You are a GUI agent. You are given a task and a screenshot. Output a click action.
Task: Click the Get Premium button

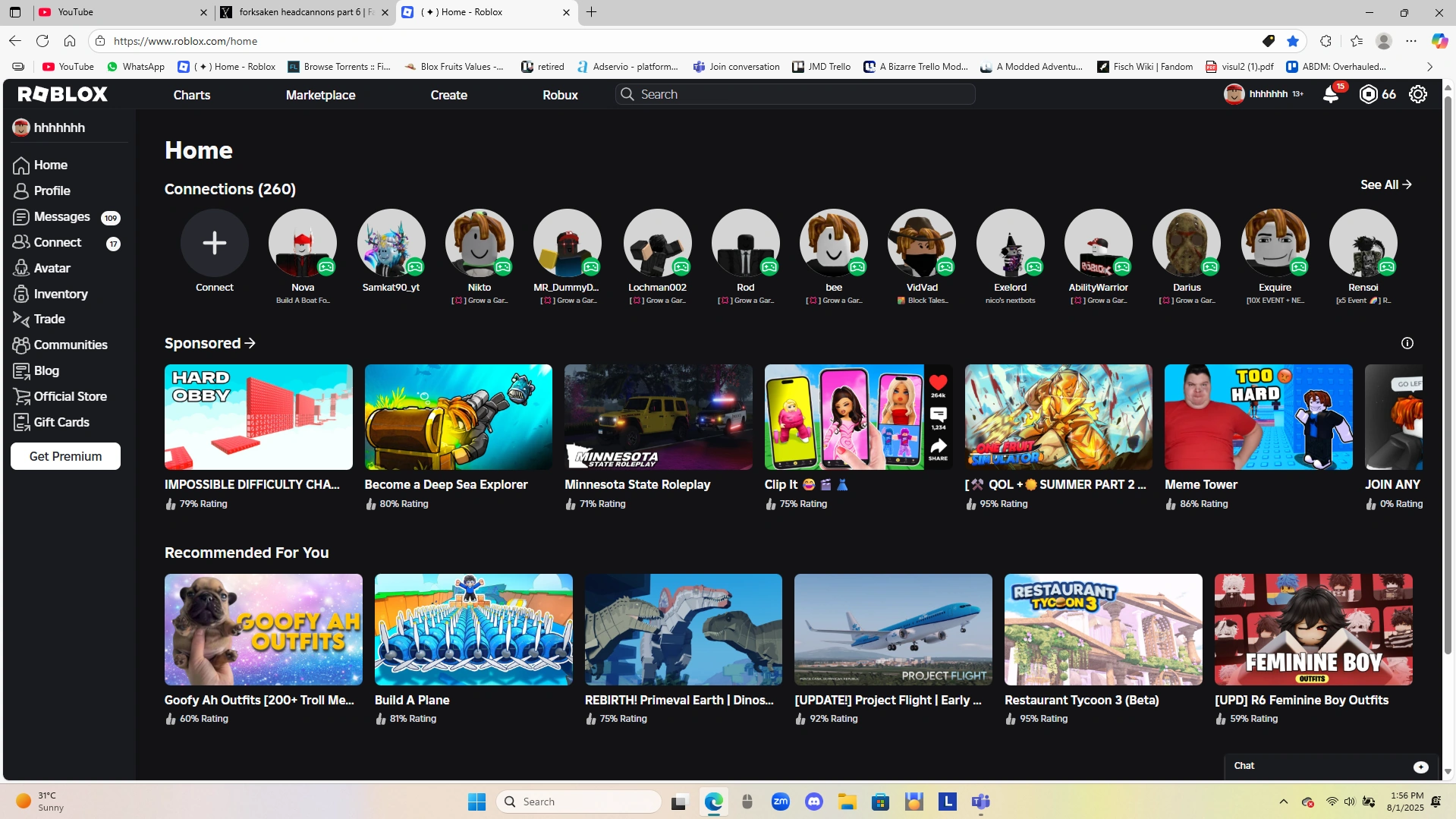65,456
